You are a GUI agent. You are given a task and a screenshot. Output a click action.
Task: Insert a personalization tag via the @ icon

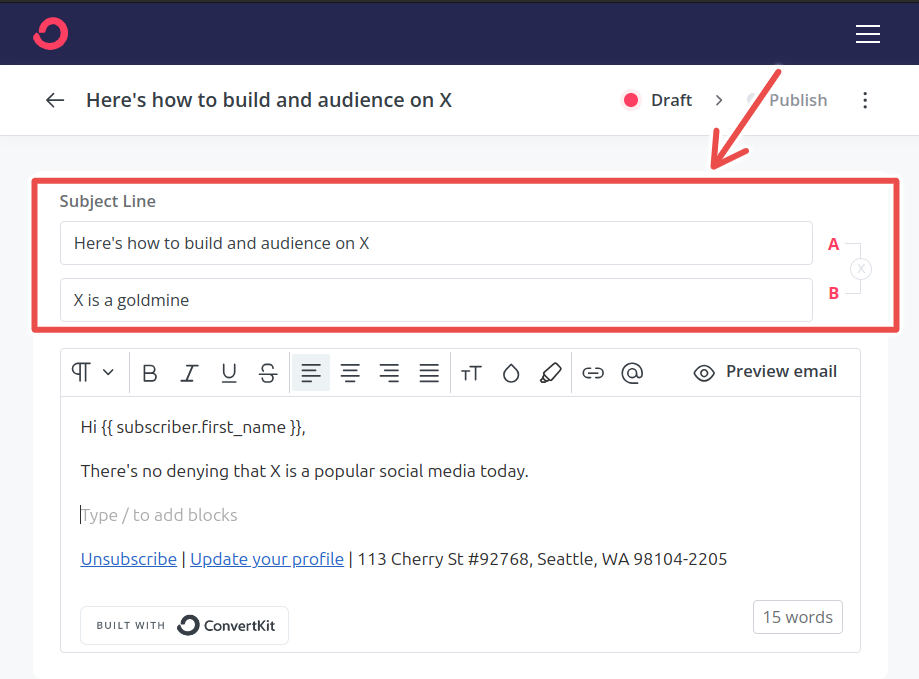(x=632, y=372)
